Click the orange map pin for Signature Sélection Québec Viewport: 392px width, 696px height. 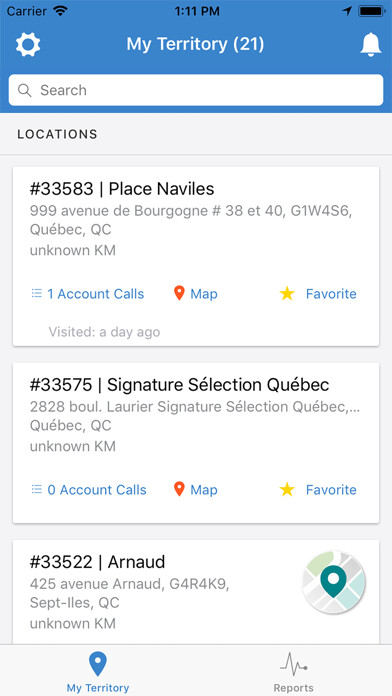[179, 489]
